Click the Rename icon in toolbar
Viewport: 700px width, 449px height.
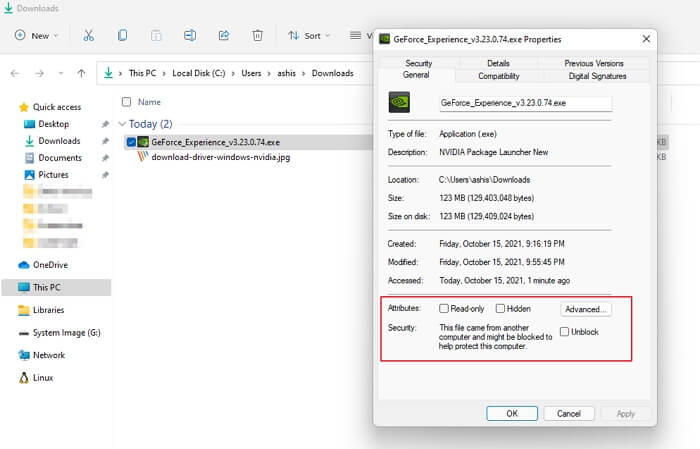tap(190, 35)
